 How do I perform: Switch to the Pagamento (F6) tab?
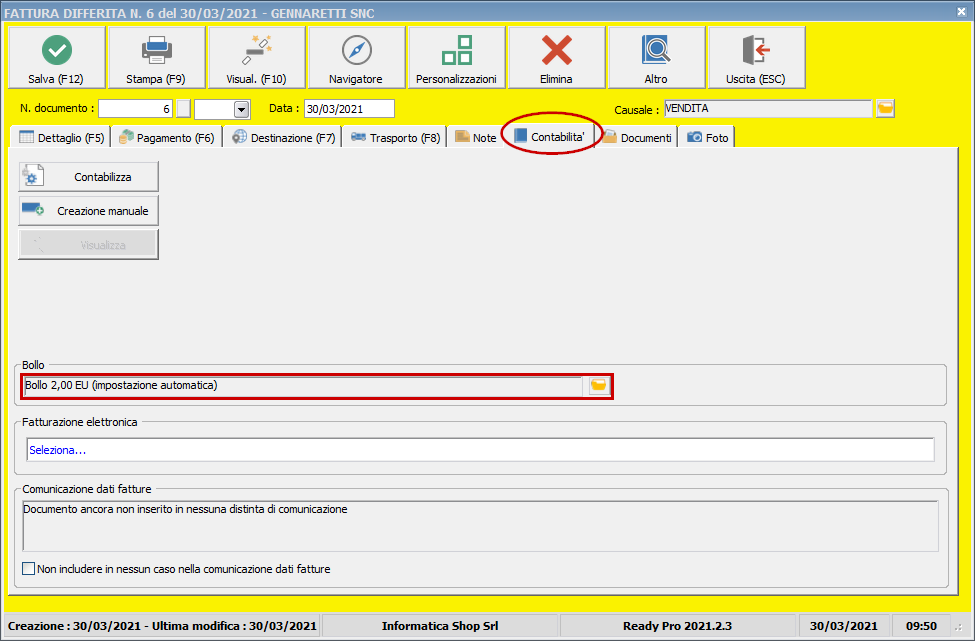click(x=166, y=138)
